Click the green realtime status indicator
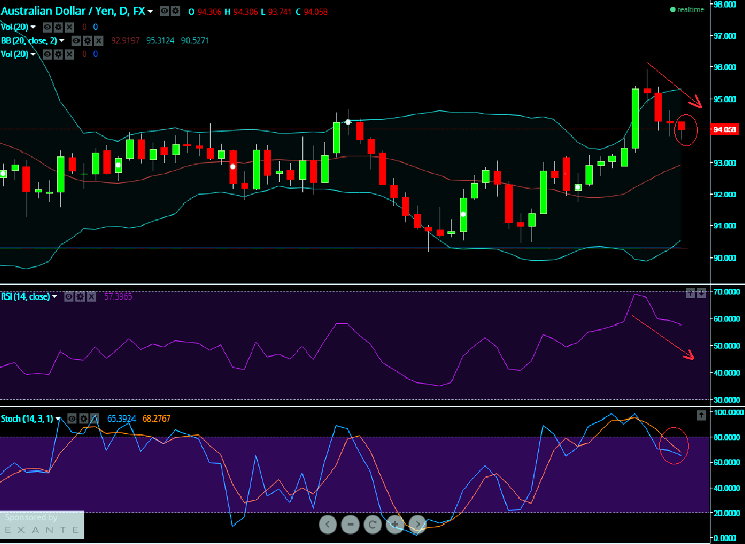 (x=687, y=10)
